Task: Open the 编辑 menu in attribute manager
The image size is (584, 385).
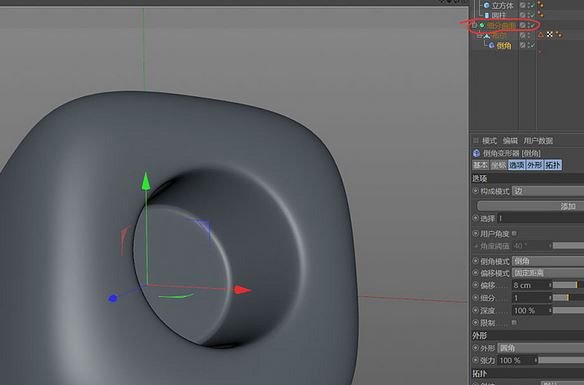Action: 510,141
